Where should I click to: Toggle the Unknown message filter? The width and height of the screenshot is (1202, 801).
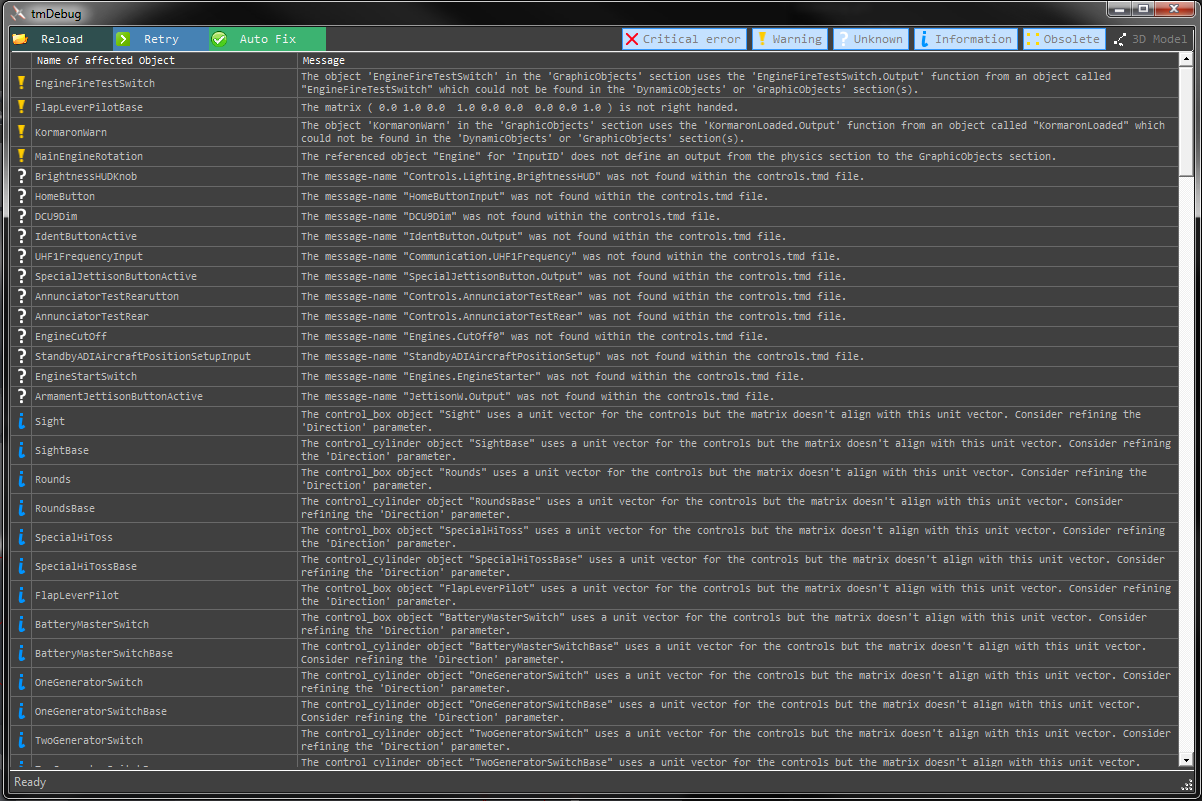(x=871, y=39)
